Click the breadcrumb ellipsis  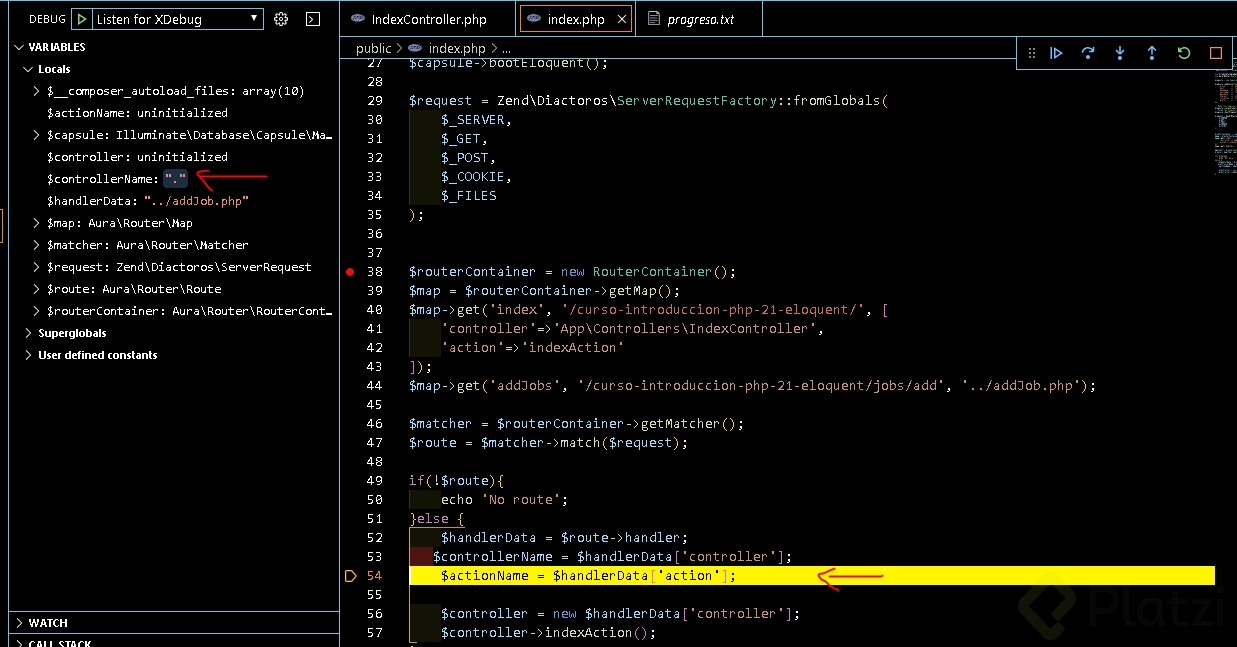click(506, 48)
